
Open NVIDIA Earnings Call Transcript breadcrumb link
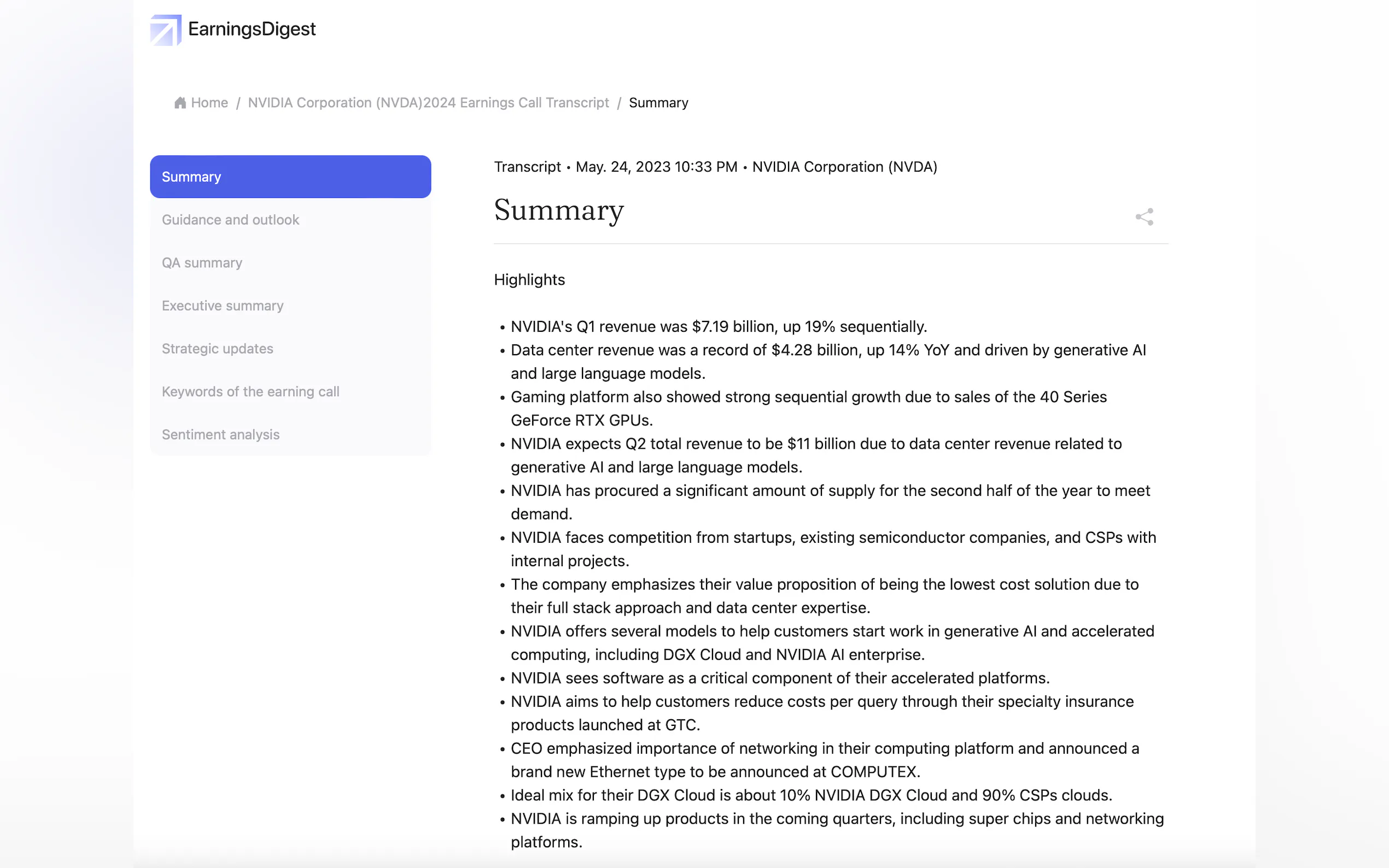(x=428, y=103)
